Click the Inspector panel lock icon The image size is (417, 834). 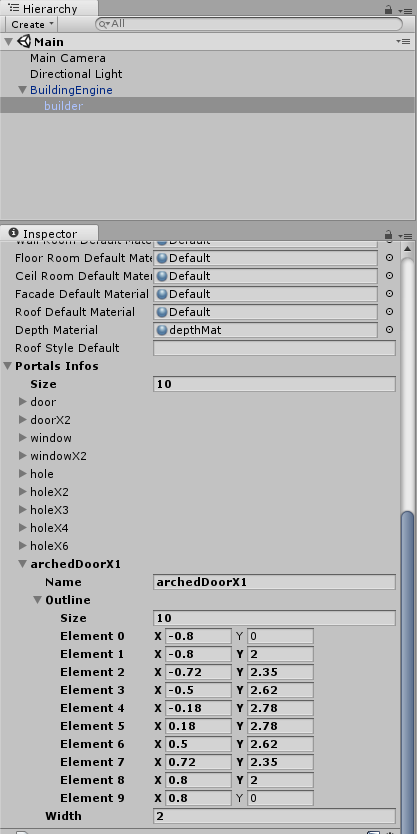[x=389, y=235]
